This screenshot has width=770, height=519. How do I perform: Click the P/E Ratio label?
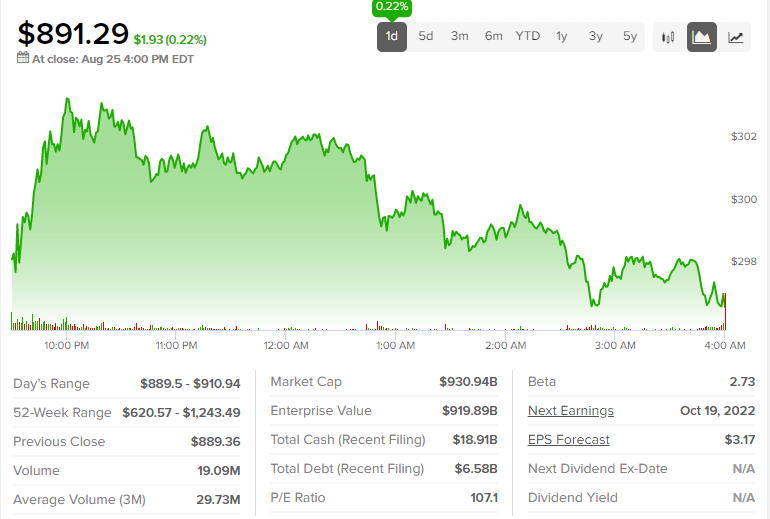click(298, 497)
